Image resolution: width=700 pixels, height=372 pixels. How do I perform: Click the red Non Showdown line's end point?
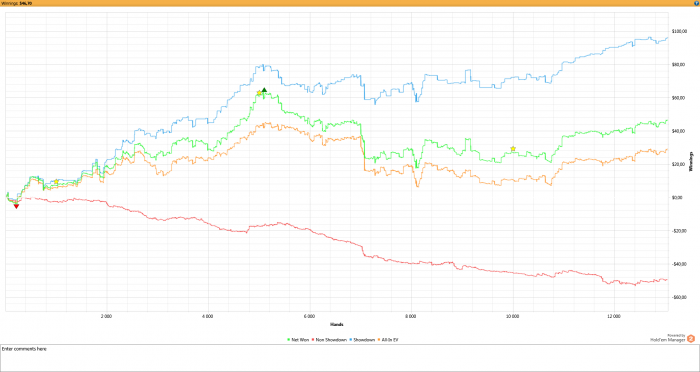click(x=667, y=280)
